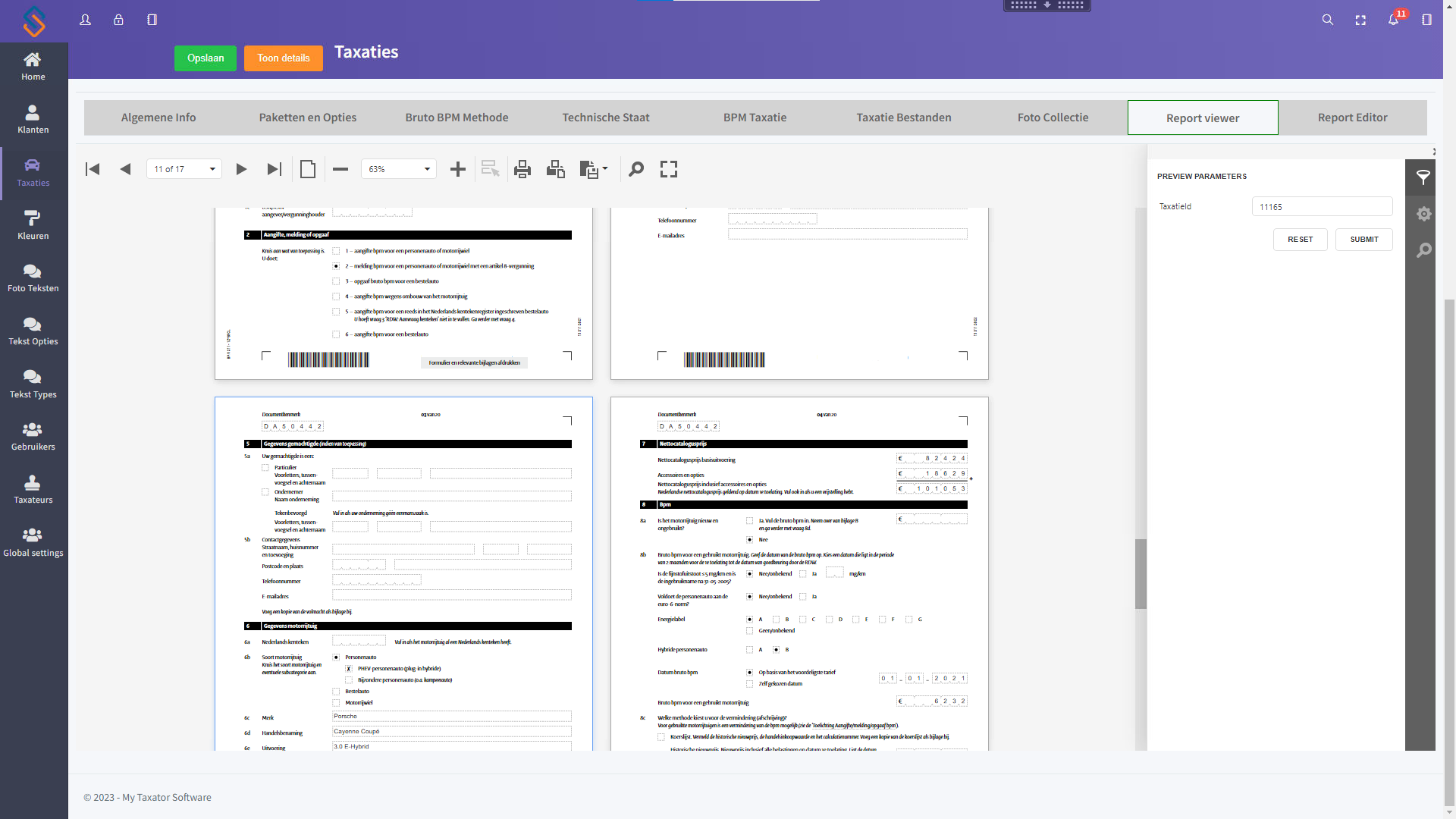Open Foto Teksten in sidebar
This screenshot has width=1456, height=819.
tap(33, 278)
